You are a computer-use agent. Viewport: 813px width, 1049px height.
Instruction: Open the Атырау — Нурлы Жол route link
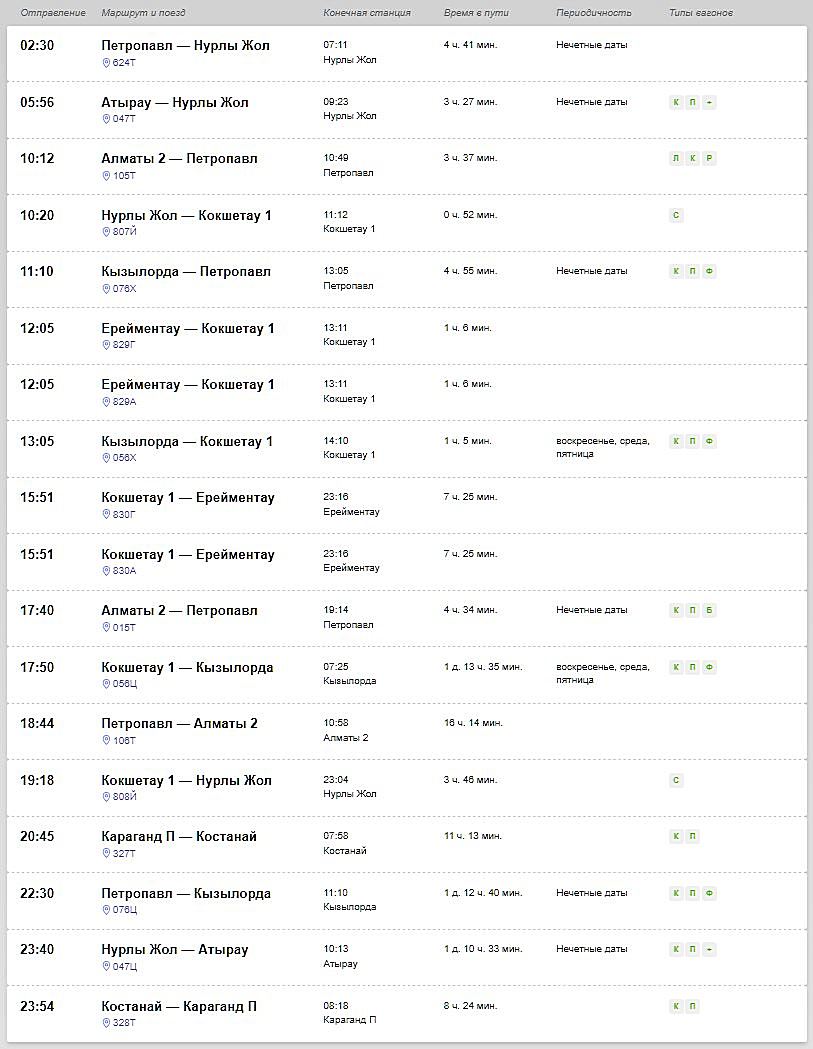175,102
